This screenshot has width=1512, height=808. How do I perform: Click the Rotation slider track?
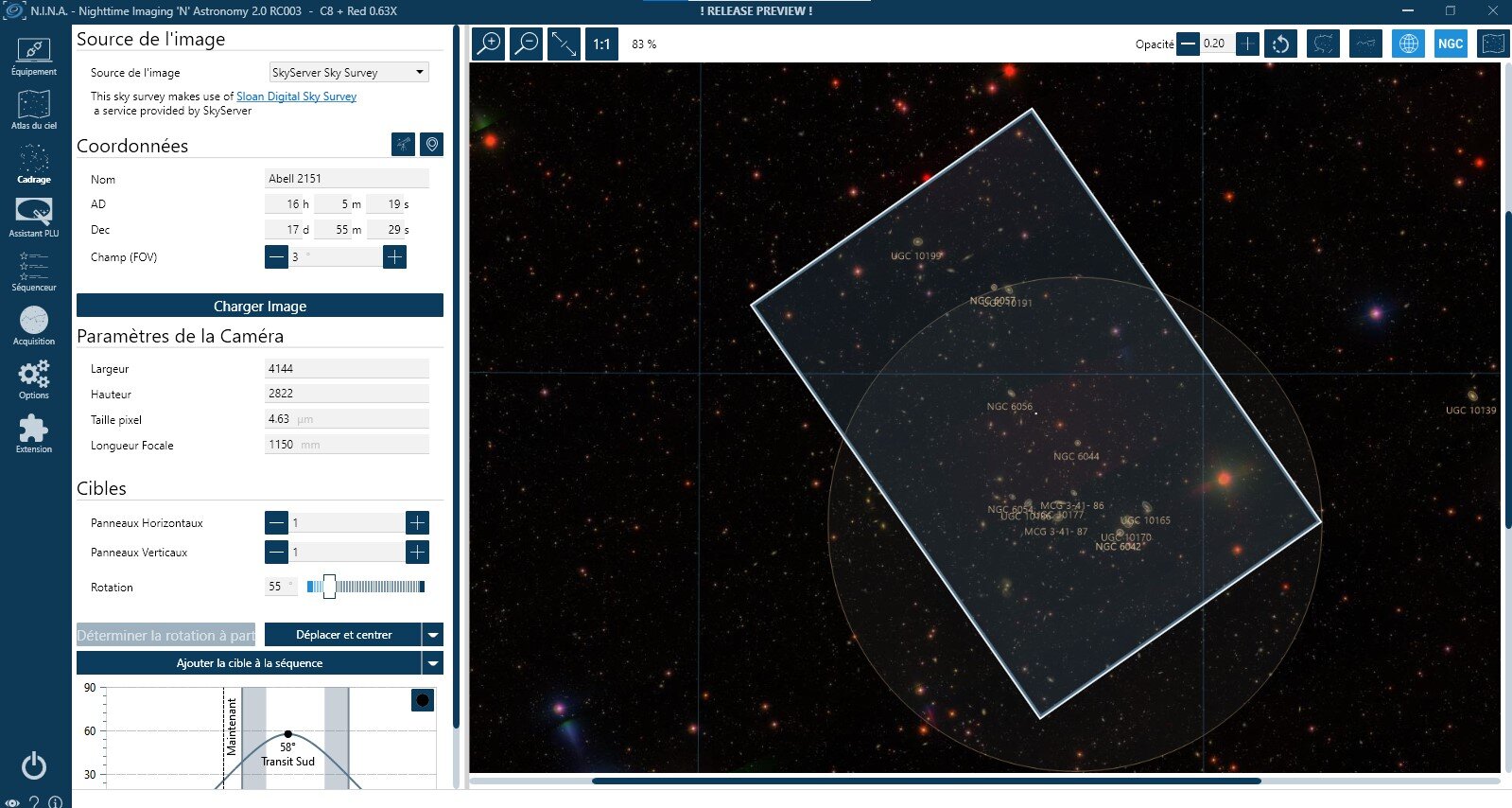click(x=366, y=587)
